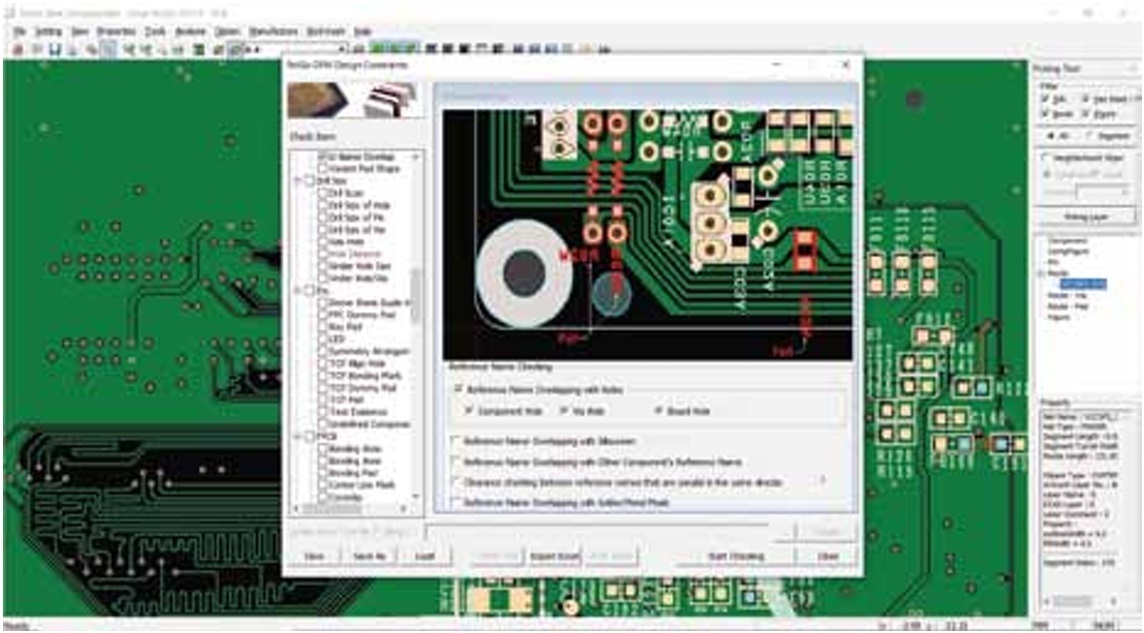Collapse the Drill Size tree group
This screenshot has width=1144, height=633.
297,181
